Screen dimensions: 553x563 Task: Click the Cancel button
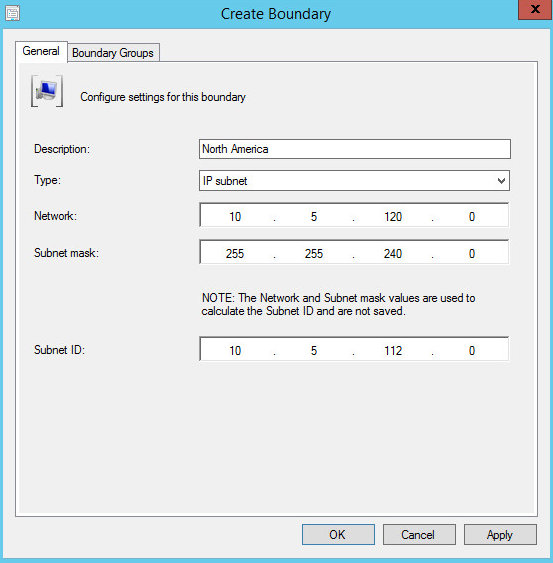[419, 535]
